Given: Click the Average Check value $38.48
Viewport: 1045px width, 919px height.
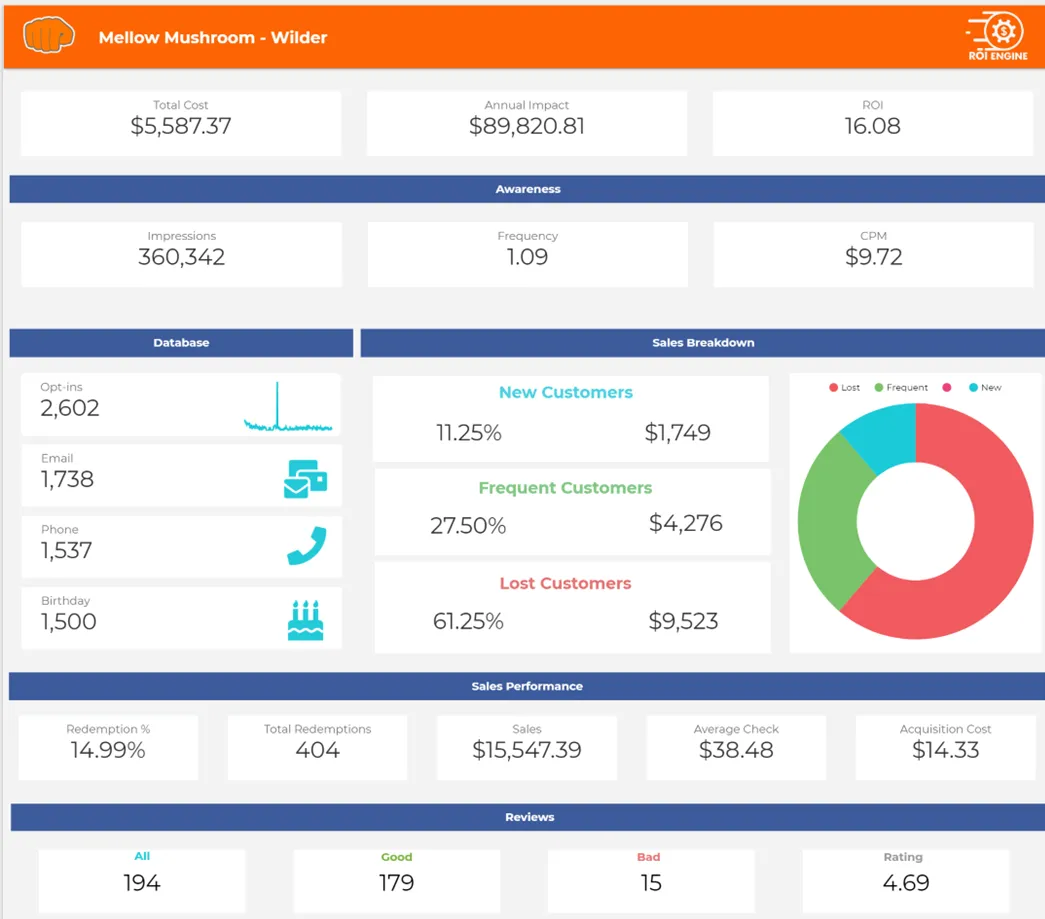Looking at the screenshot, I should pyautogui.click(x=736, y=750).
